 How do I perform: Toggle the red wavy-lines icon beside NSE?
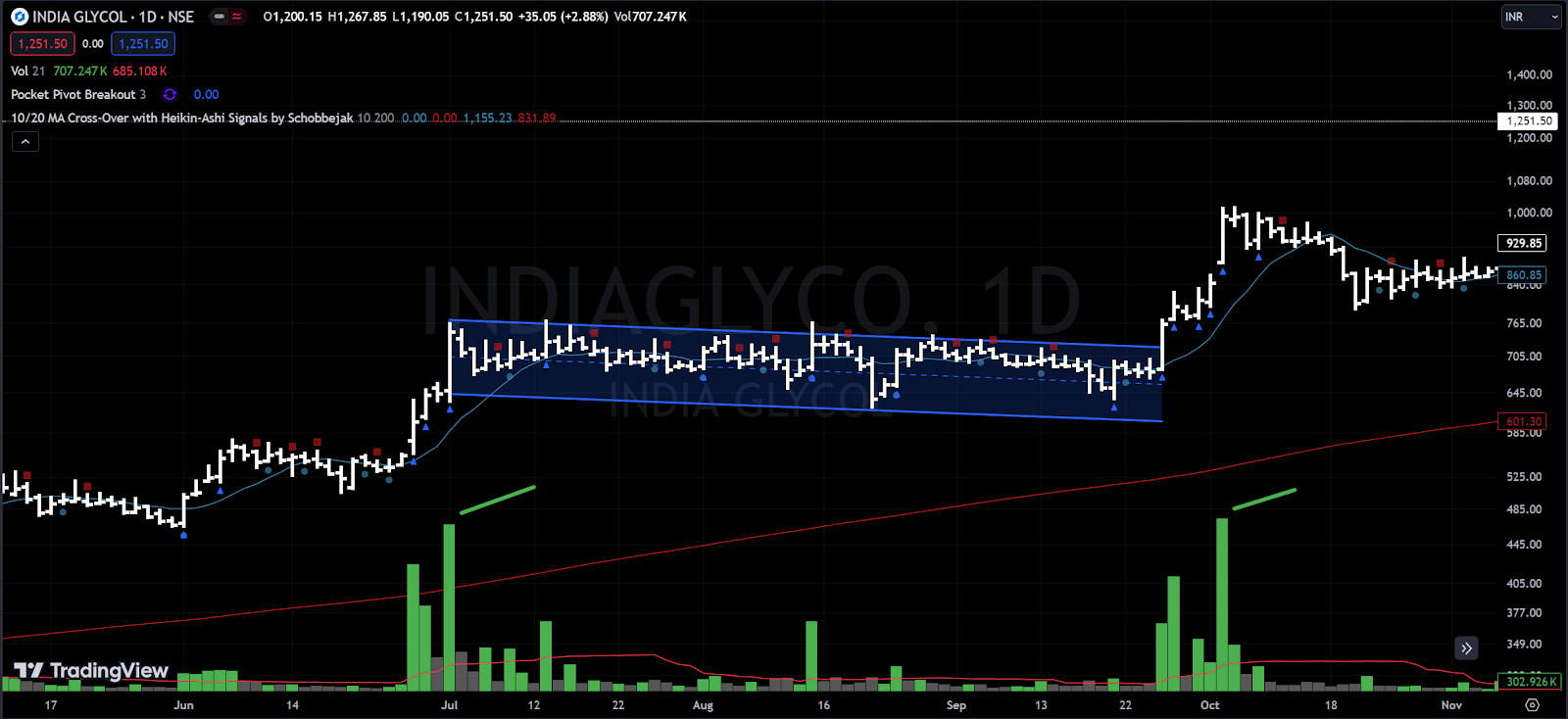[x=236, y=17]
